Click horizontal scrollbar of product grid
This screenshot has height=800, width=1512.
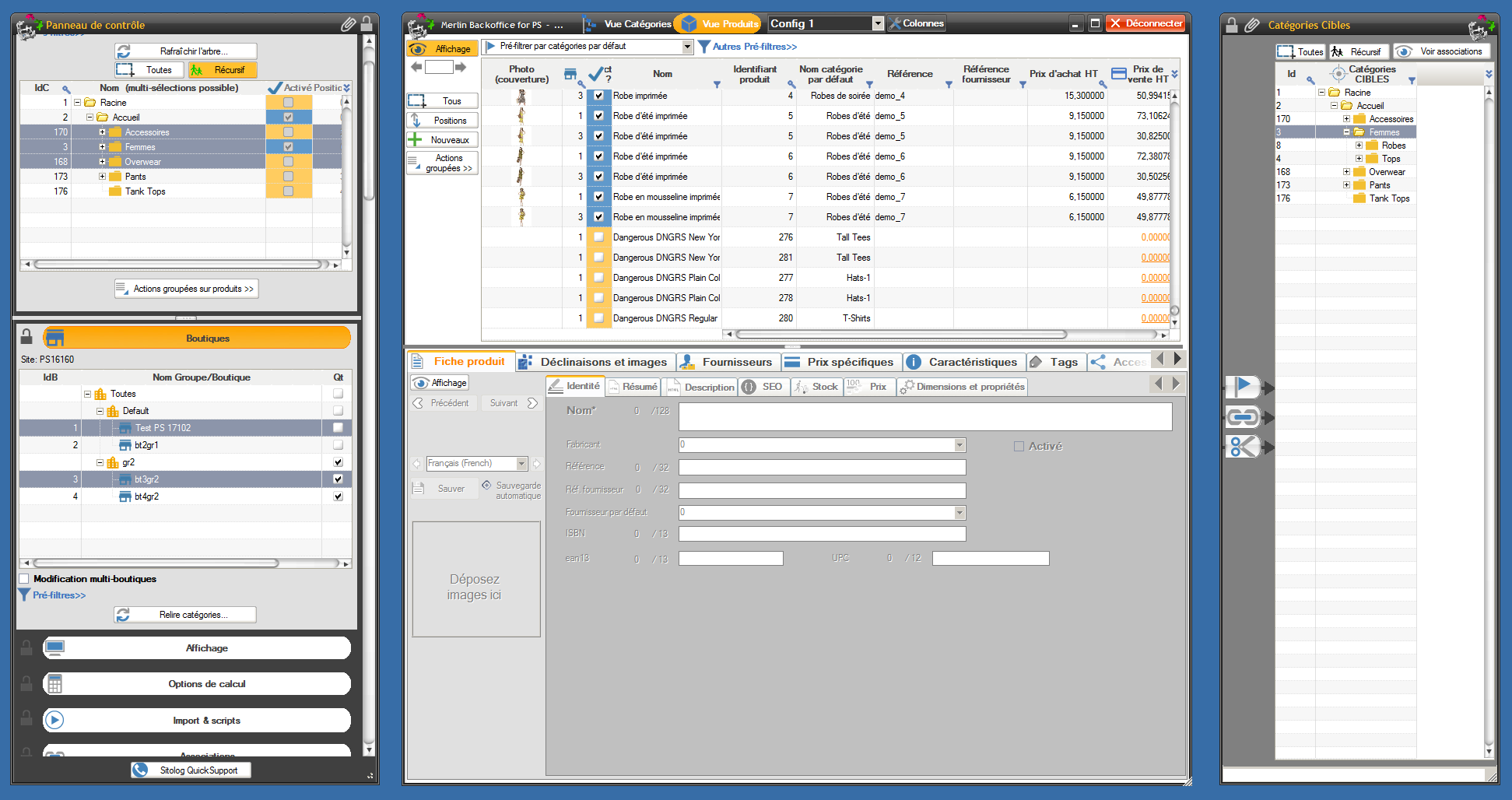click(x=901, y=335)
